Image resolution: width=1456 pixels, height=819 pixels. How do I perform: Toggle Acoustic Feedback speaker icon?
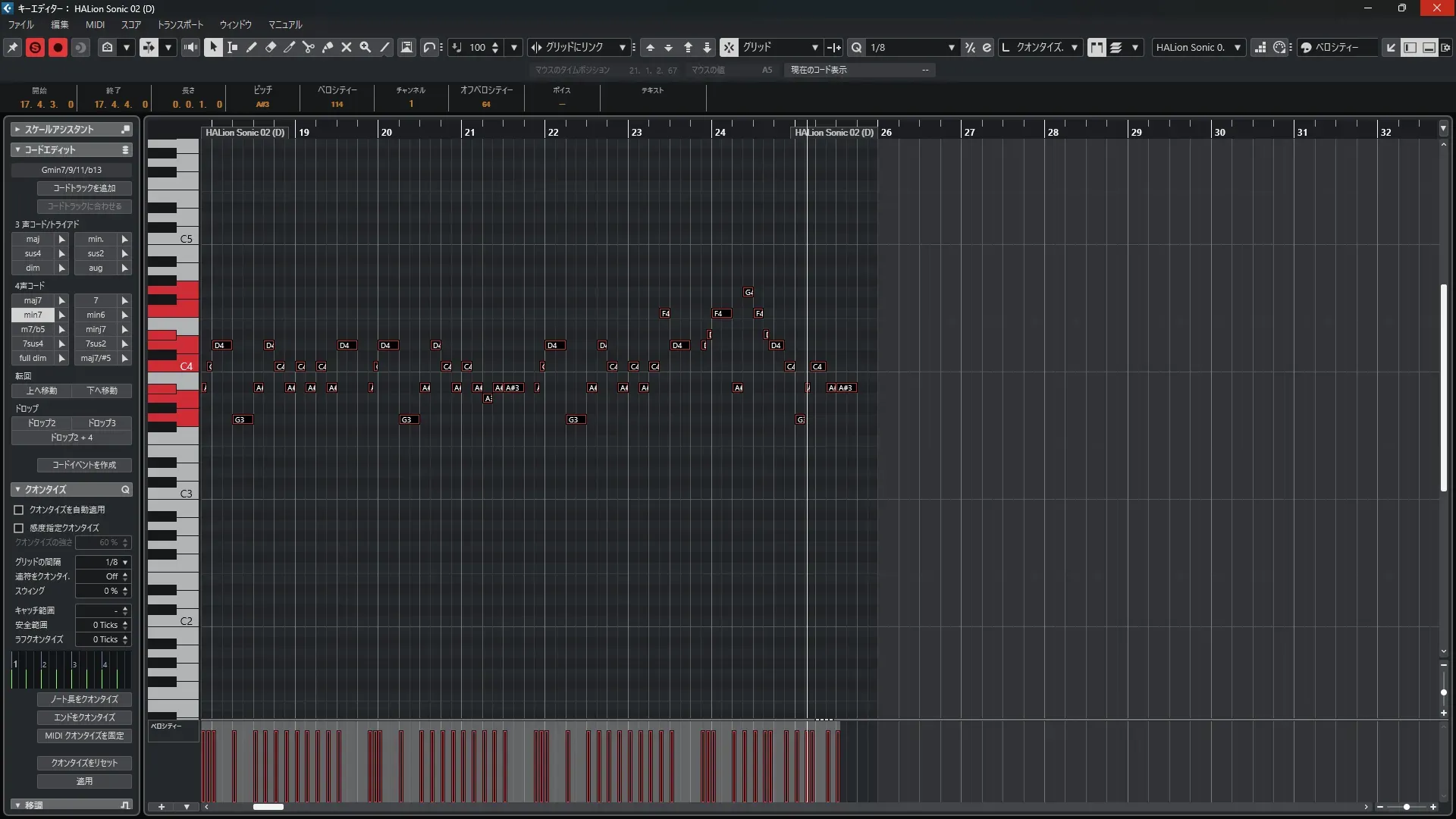click(190, 47)
